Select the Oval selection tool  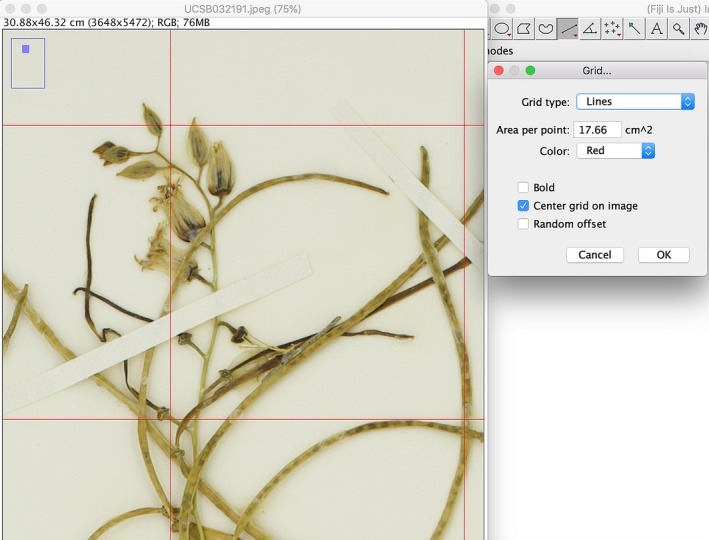[x=502, y=29]
